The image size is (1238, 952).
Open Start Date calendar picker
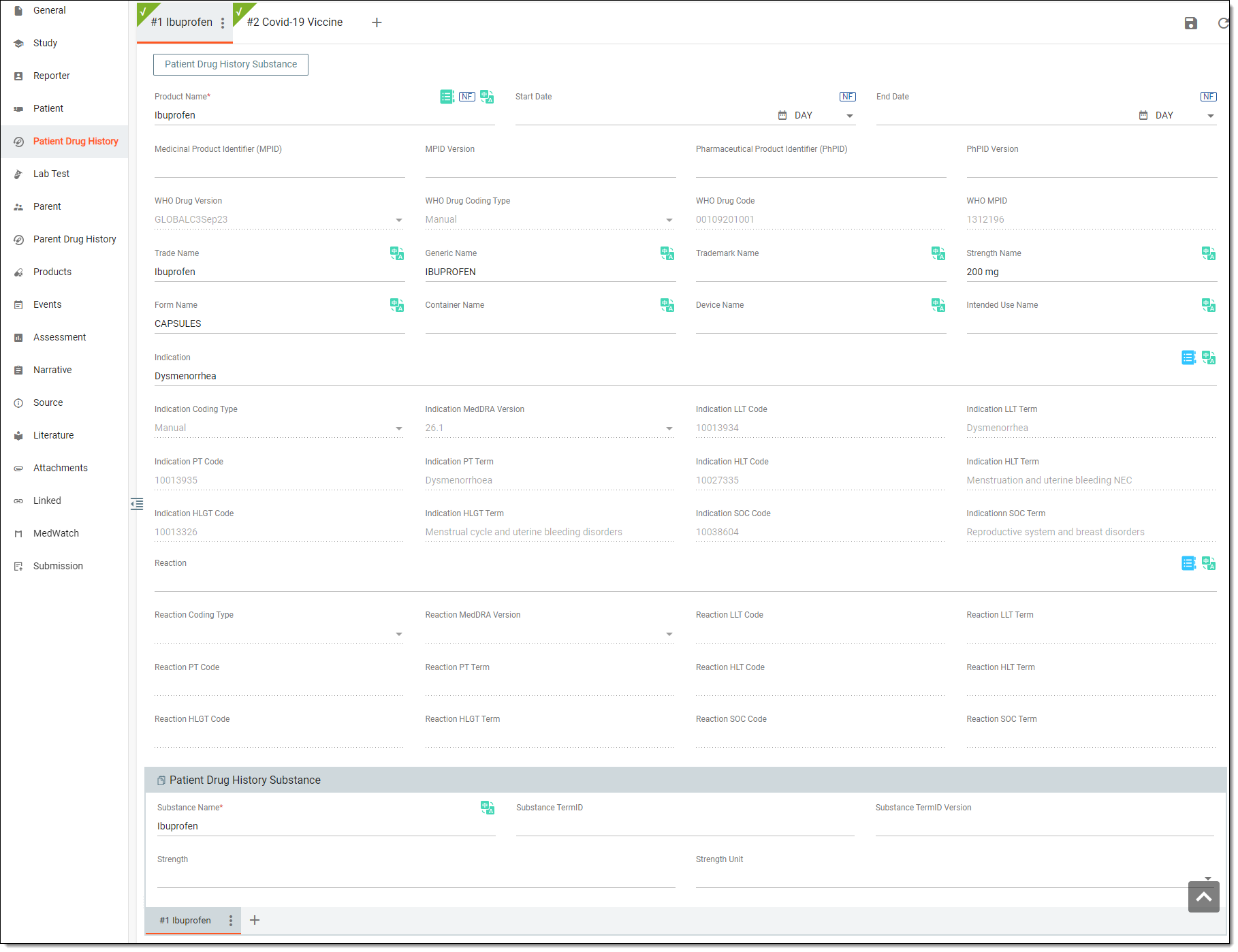782,116
